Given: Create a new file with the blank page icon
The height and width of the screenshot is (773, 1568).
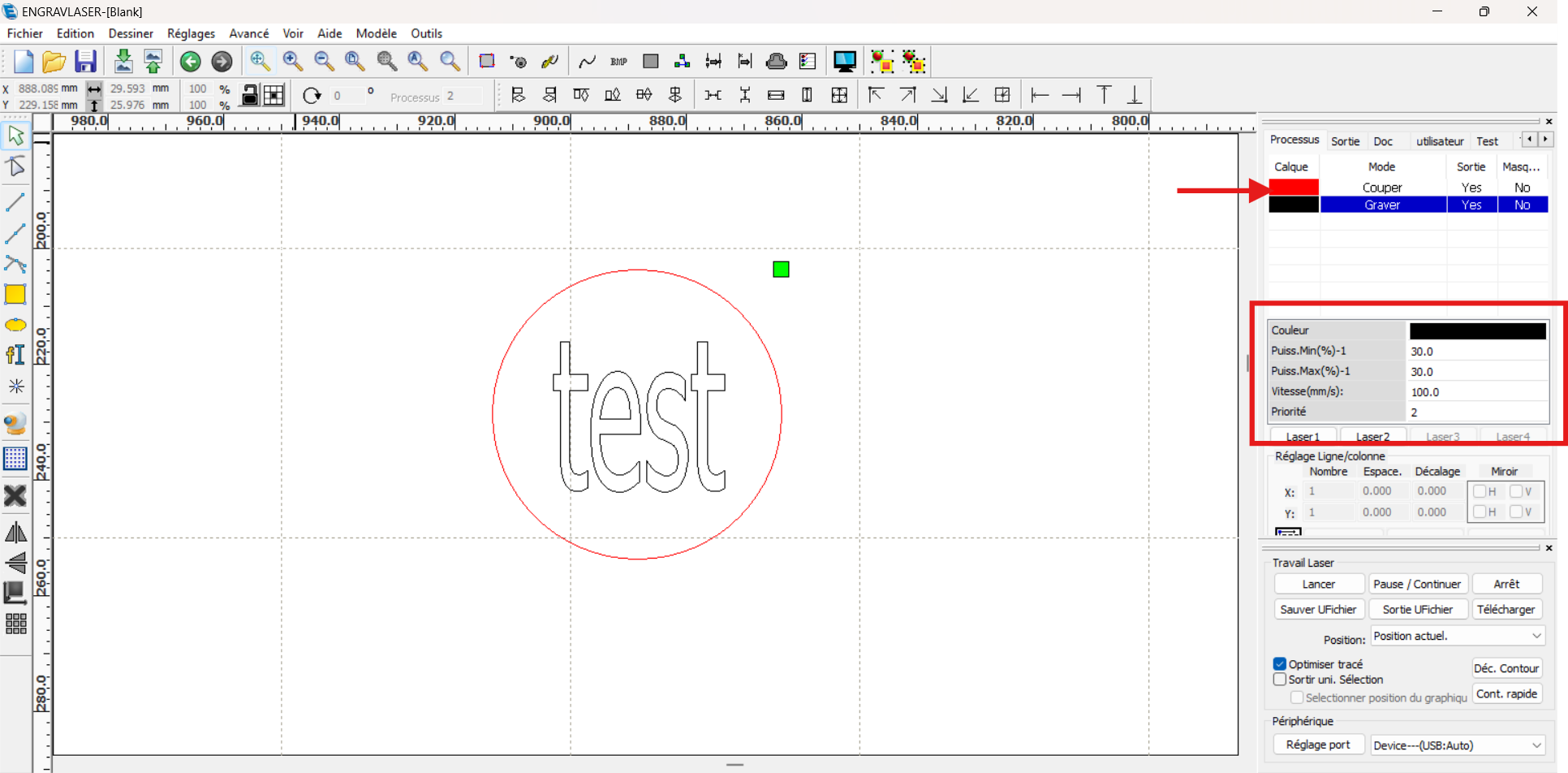Looking at the screenshot, I should (x=24, y=62).
